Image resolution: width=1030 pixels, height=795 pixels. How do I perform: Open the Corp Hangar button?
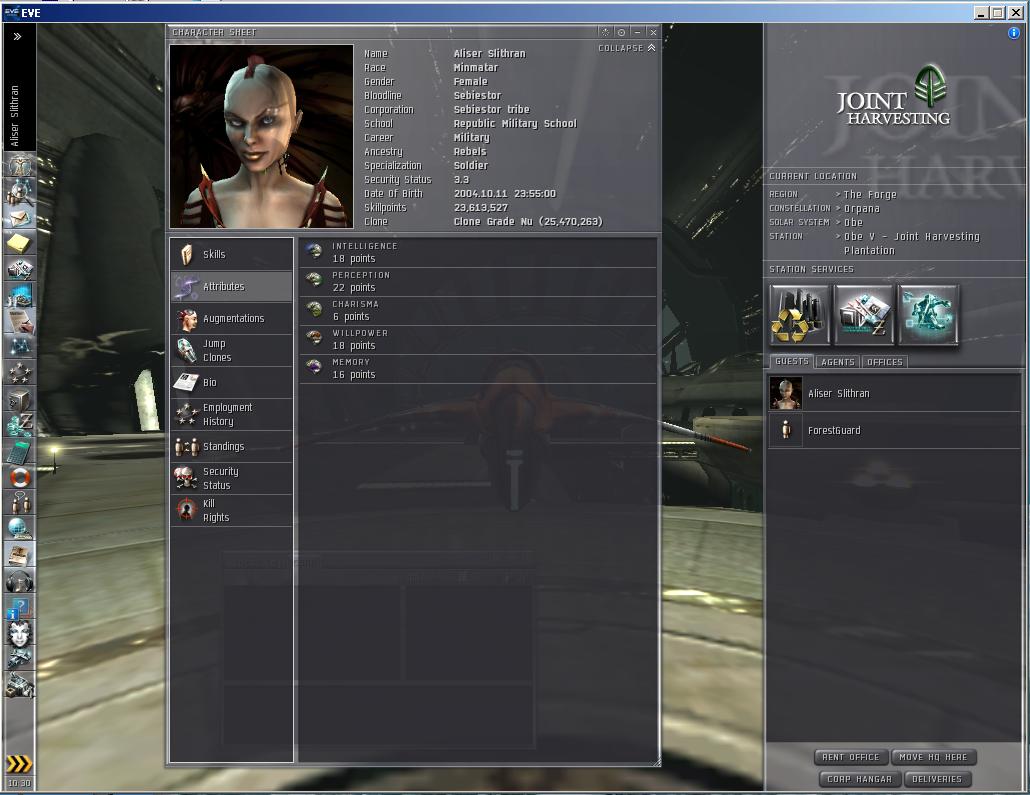859,779
